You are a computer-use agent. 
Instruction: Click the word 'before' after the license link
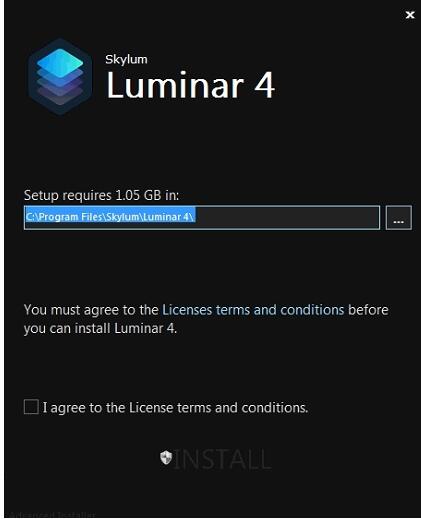pos(368,310)
